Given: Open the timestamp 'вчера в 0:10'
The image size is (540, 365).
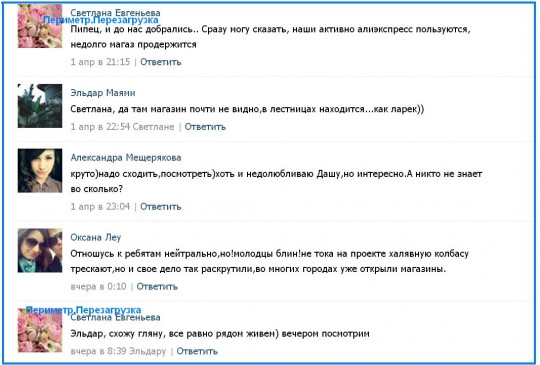Looking at the screenshot, I should click(98, 286).
